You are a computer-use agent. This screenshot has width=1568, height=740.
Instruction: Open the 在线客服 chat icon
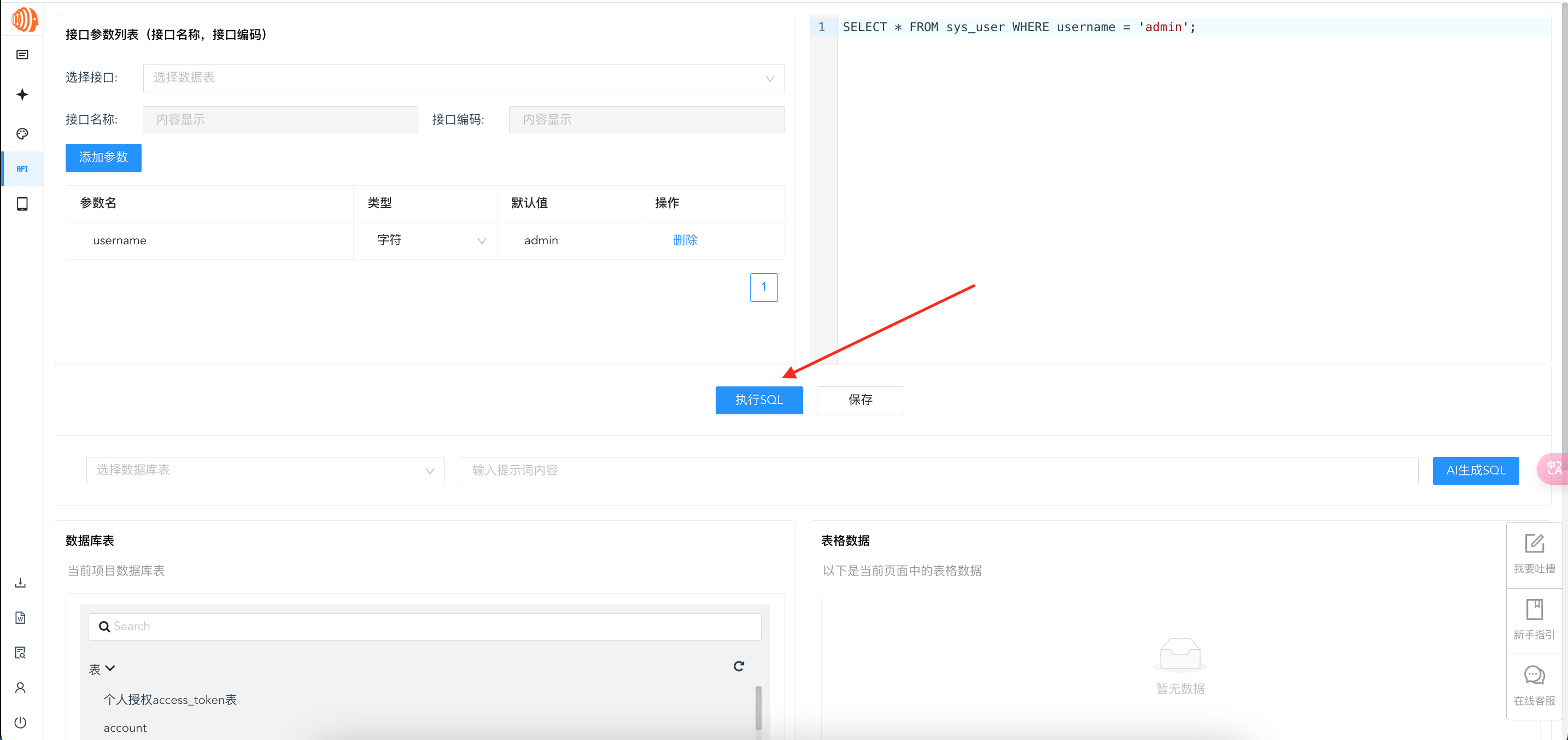point(1534,676)
